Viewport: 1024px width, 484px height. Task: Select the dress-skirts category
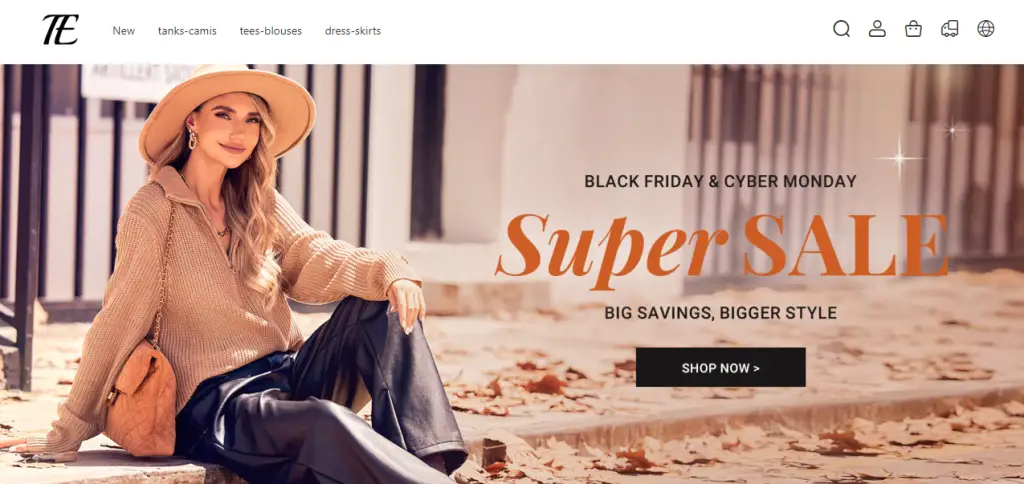coord(353,31)
